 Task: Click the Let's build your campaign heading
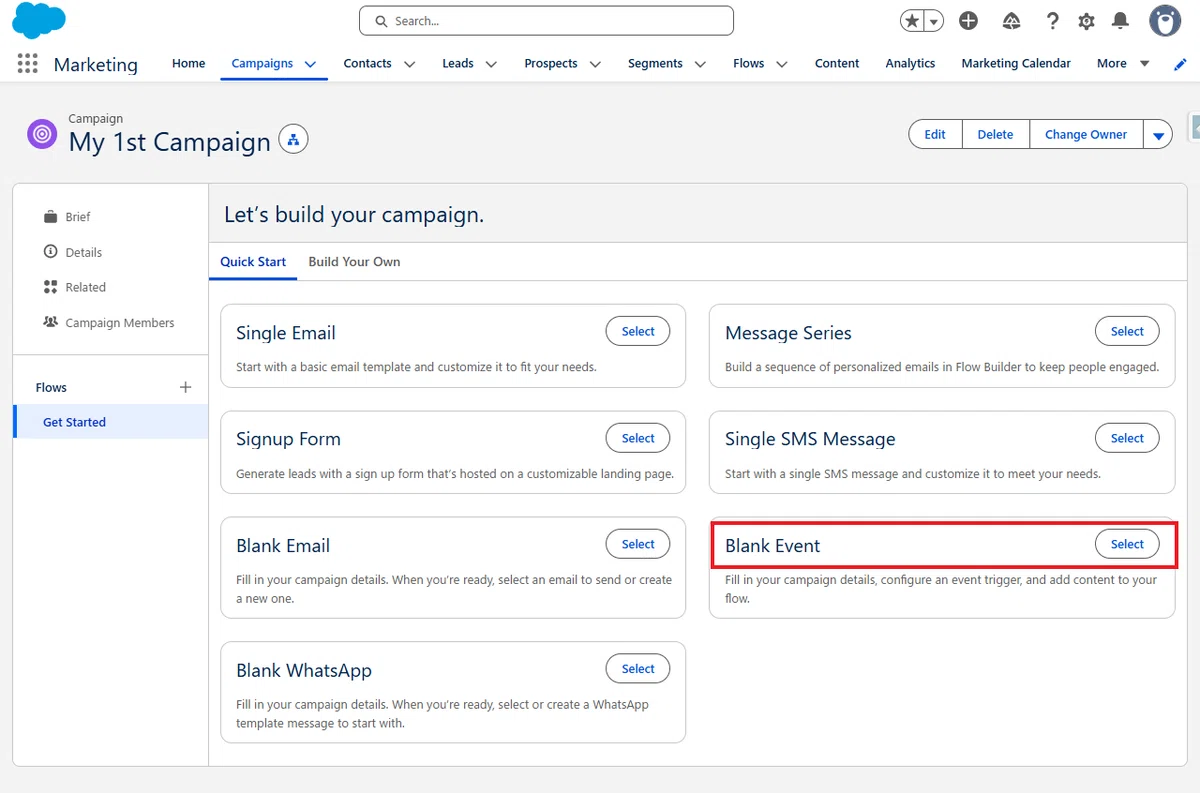coord(354,214)
